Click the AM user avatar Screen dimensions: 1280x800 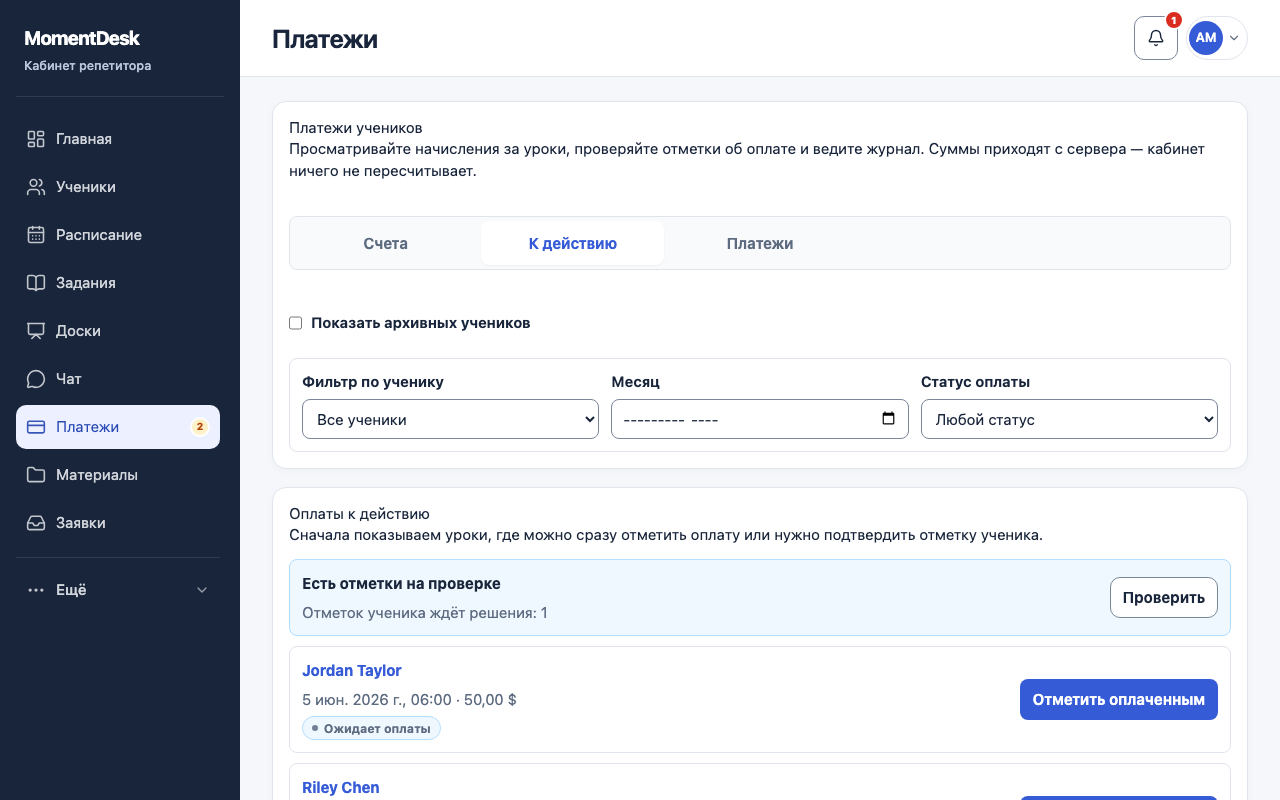coord(1206,38)
